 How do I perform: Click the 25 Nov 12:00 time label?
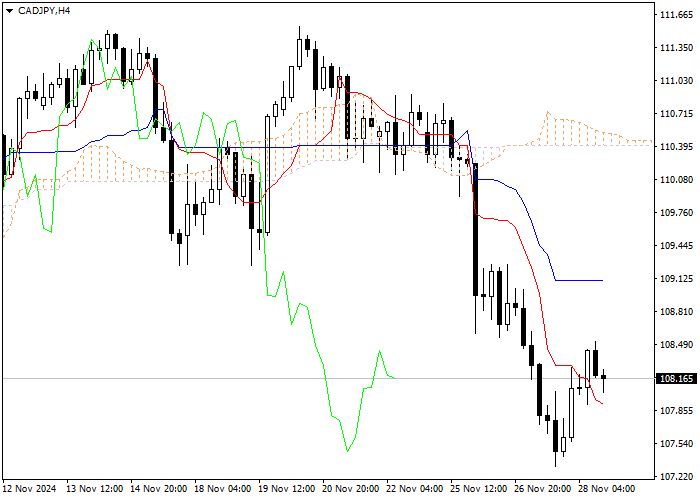(x=479, y=489)
